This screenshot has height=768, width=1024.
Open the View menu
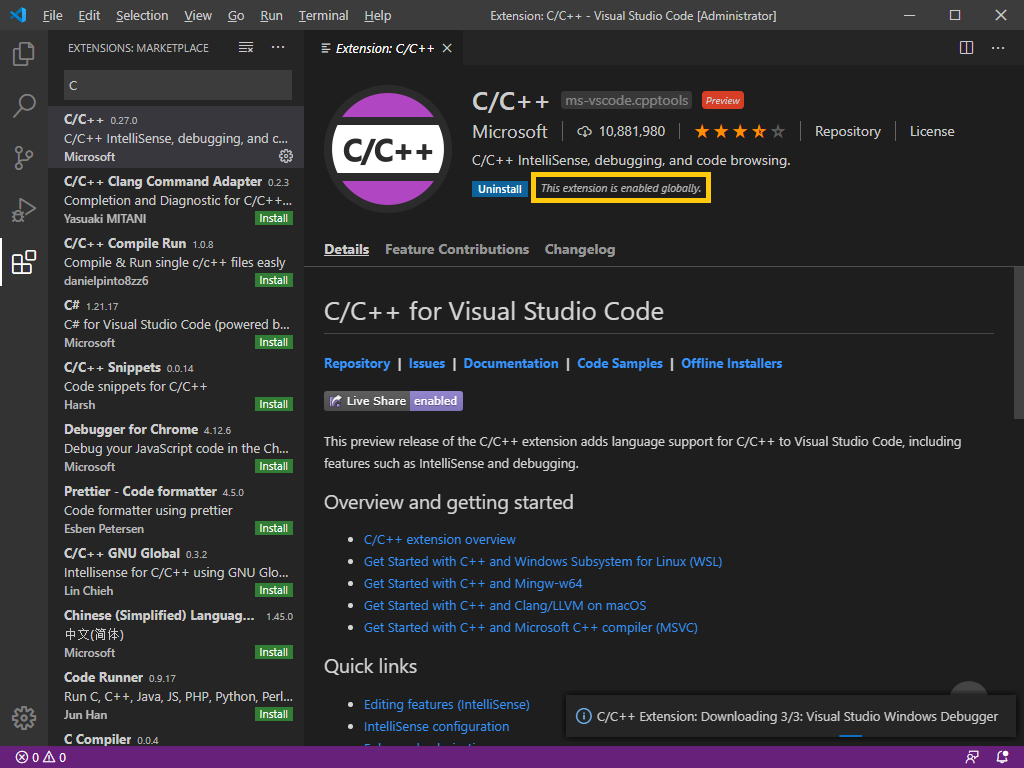pos(197,15)
